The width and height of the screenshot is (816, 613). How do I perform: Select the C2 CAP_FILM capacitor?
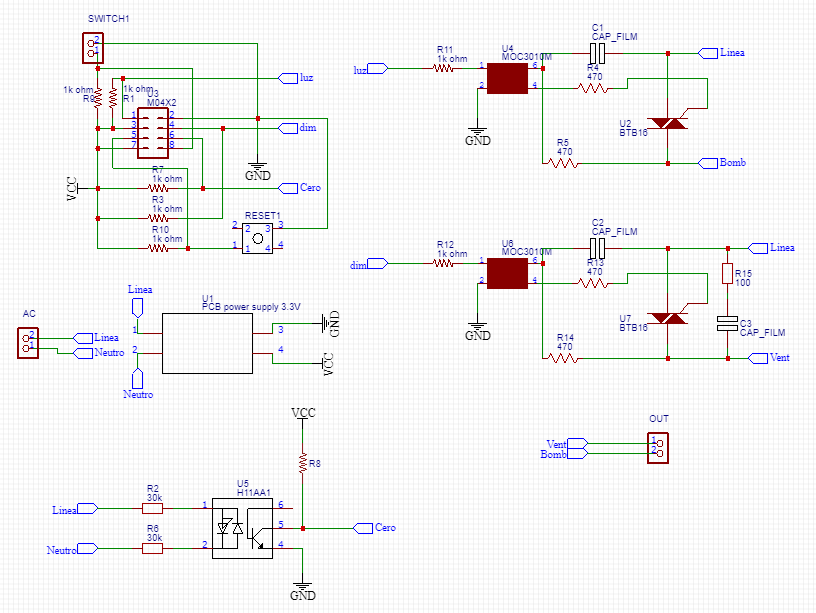[x=597, y=248]
